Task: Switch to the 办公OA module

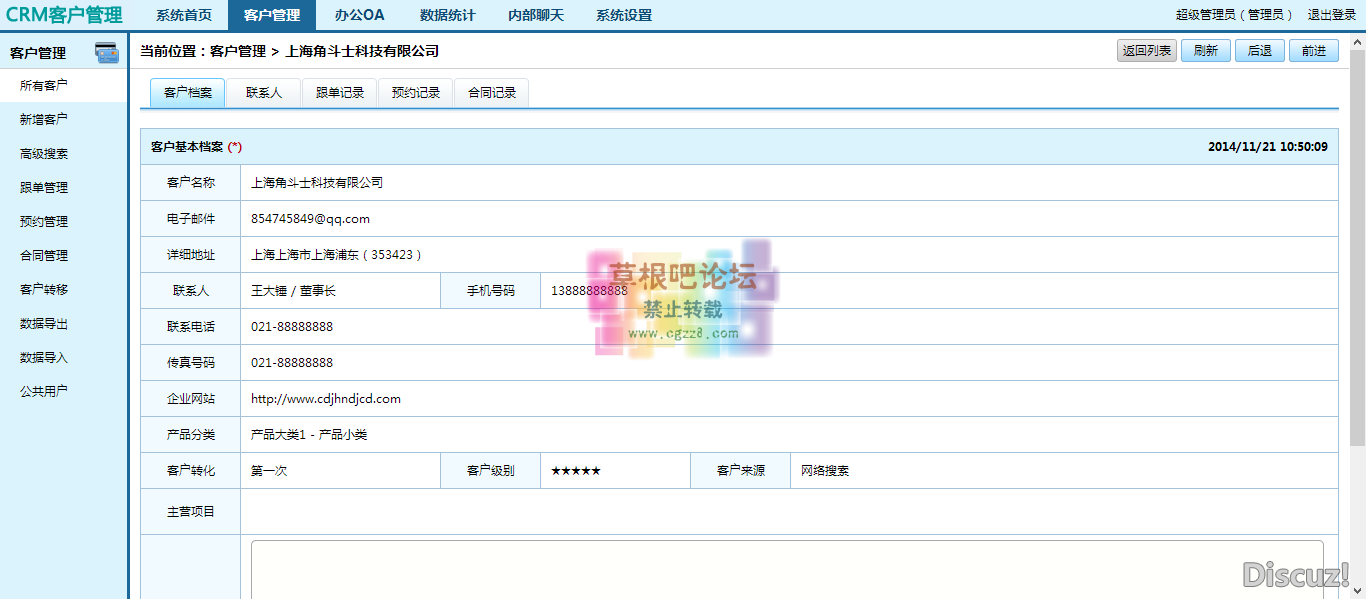Action: coord(359,15)
